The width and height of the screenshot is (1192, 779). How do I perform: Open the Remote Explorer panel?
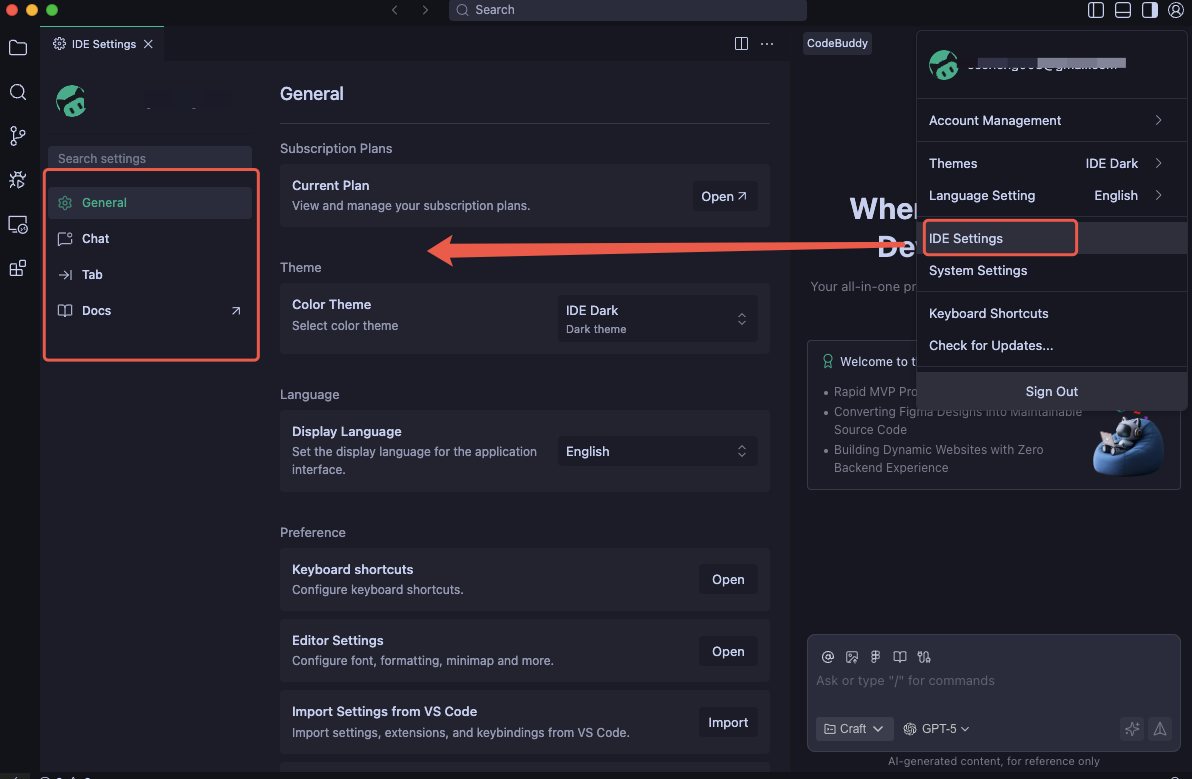(17, 225)
